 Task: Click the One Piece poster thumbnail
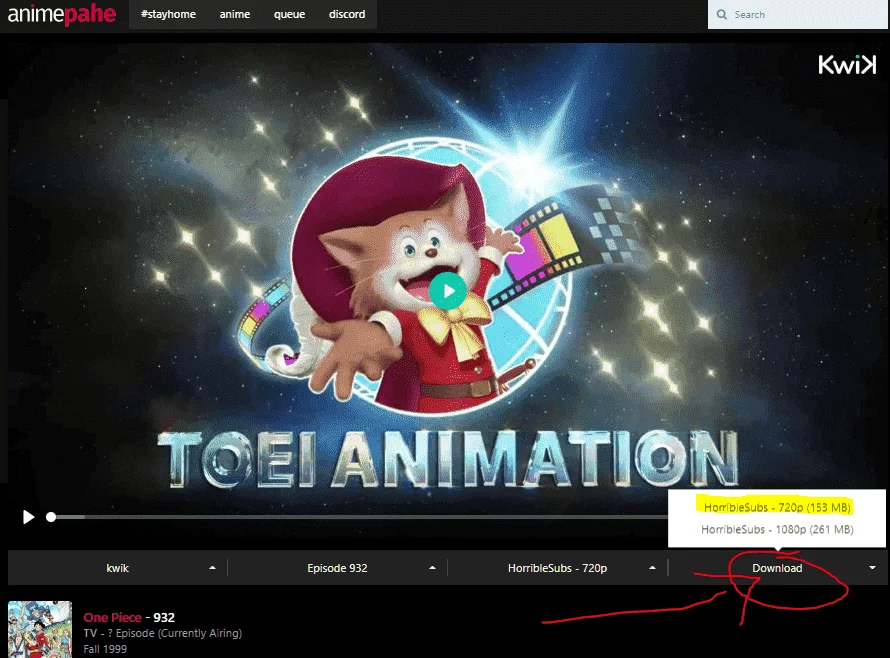coord(40,629)
